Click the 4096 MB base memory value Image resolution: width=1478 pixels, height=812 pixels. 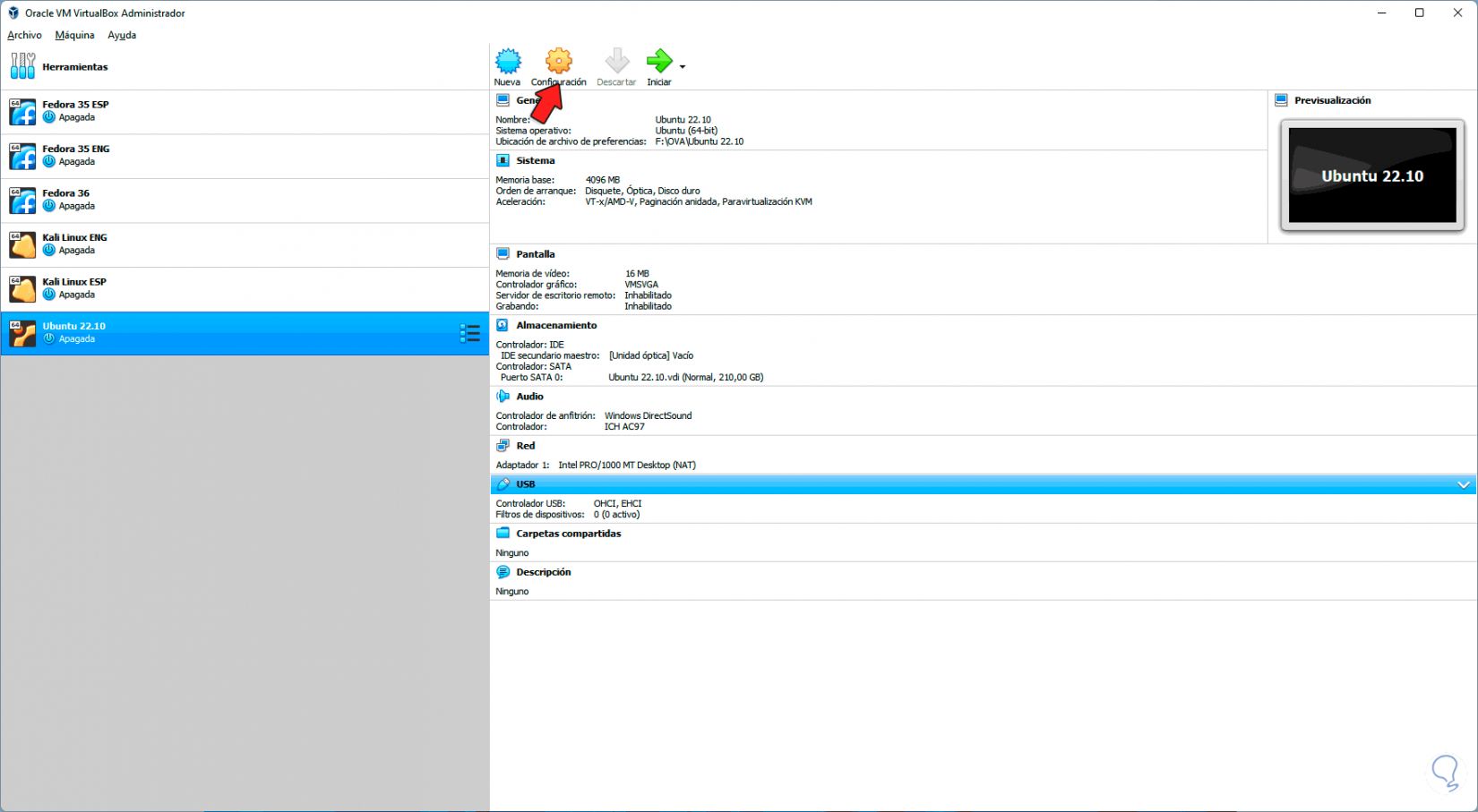603,180
